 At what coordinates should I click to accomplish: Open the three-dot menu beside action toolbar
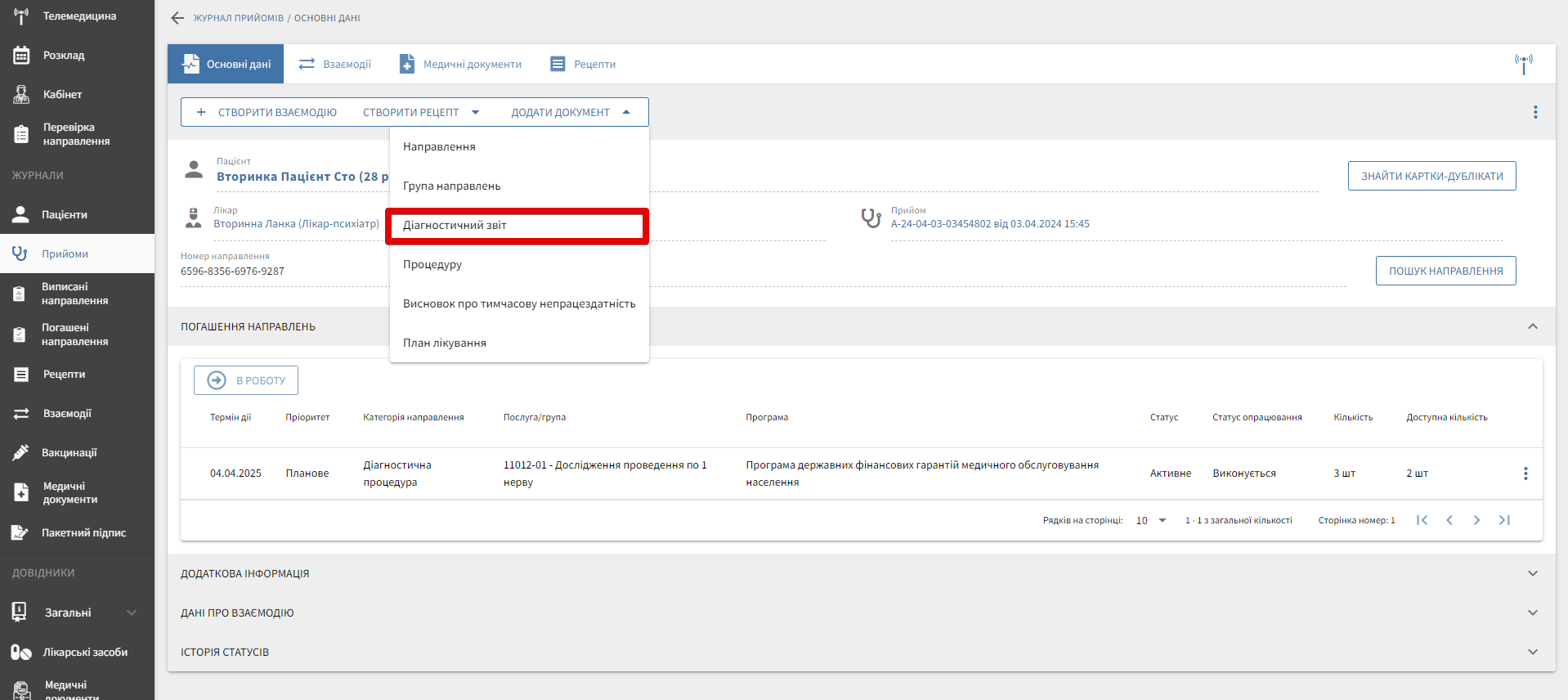(1534, 112)
